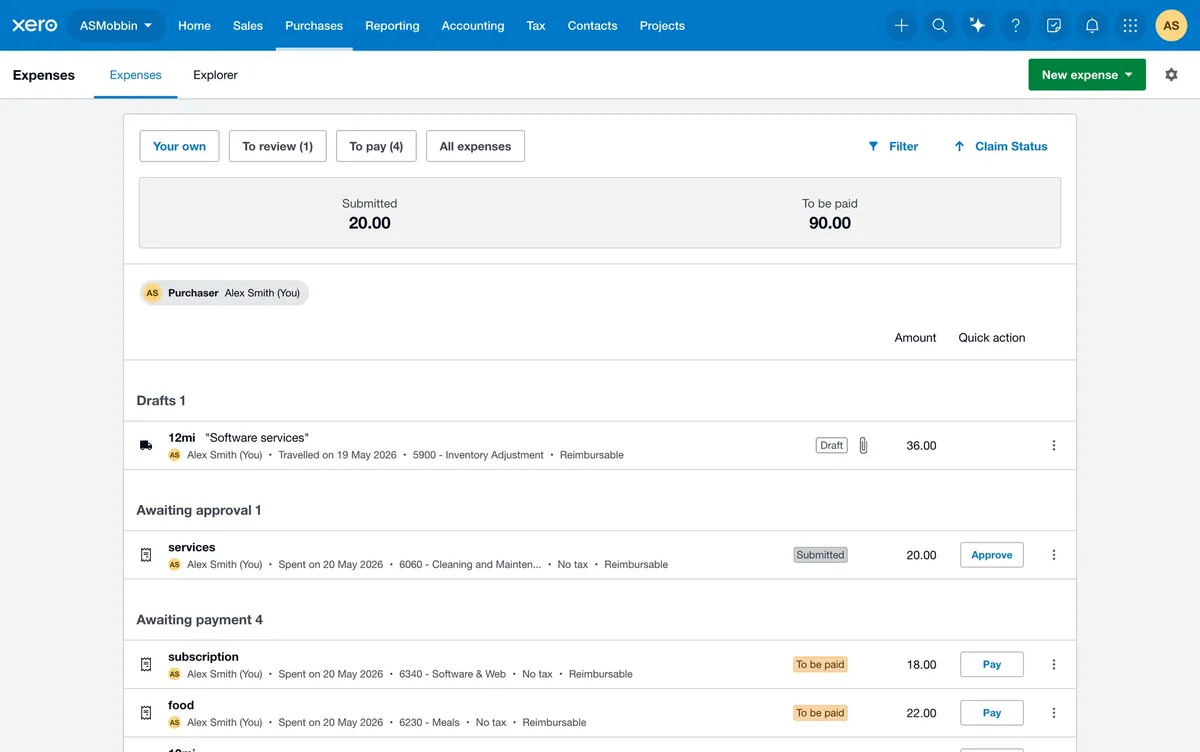Click the Xero logo
This screenshot has width=1200, height=752.
pos(35,25)
